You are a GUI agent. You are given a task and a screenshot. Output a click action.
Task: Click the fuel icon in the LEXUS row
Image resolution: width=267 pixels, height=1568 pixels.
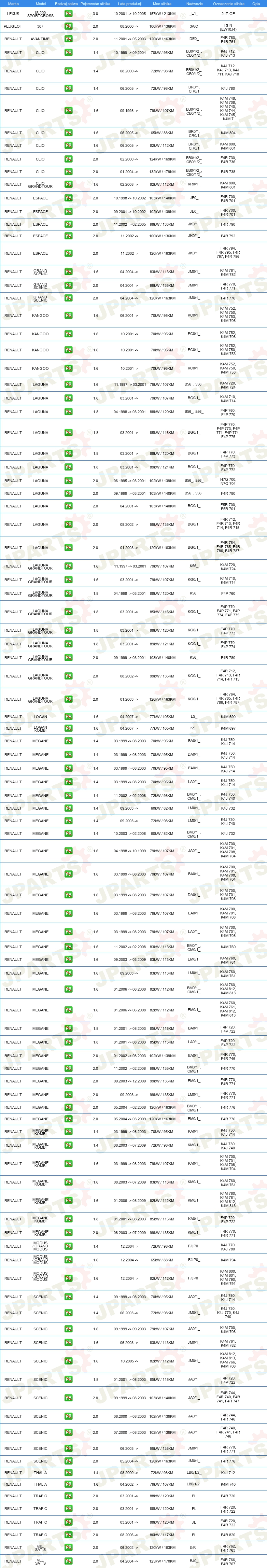coord(68,13)
